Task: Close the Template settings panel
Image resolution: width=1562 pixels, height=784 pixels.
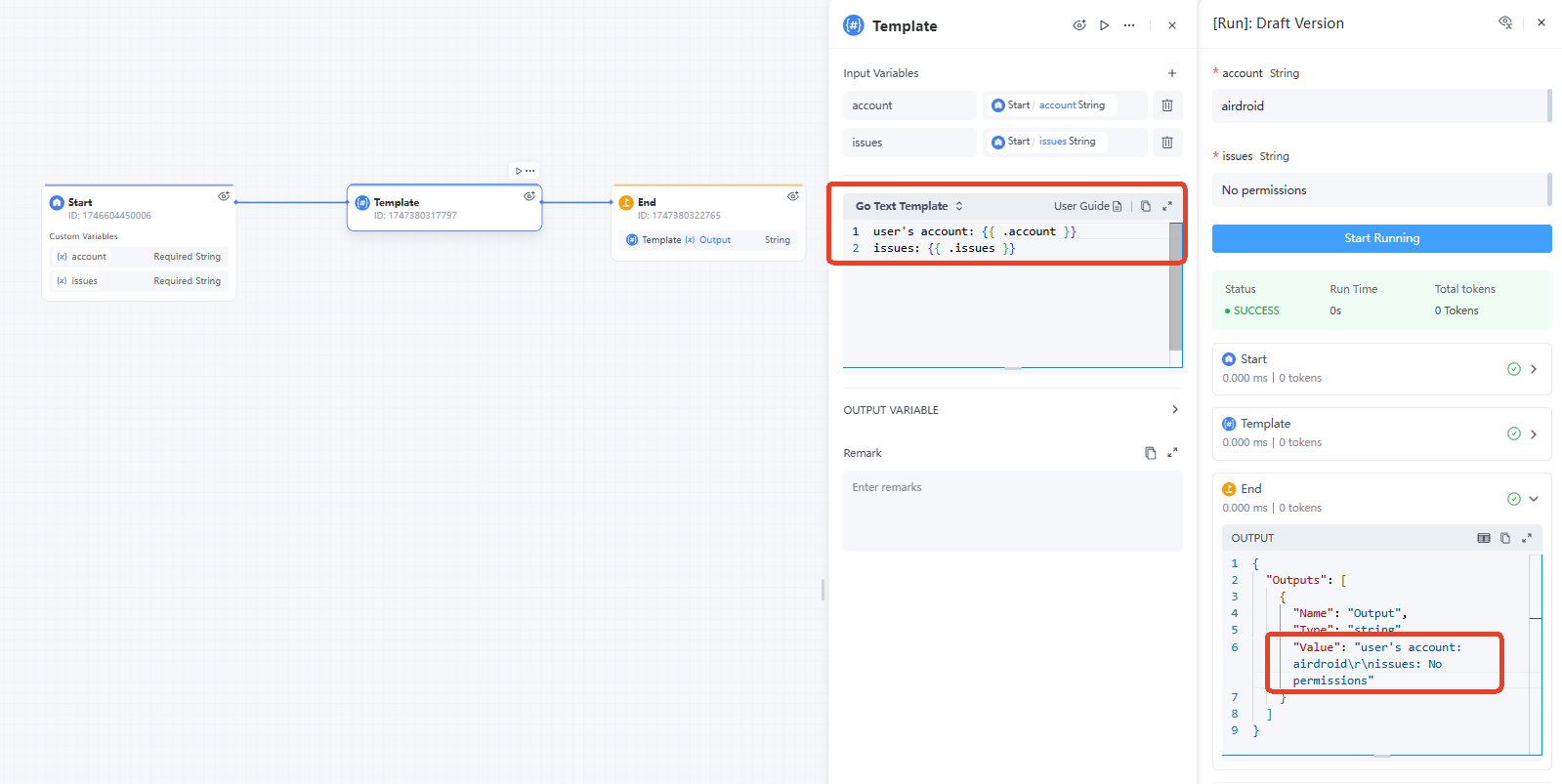Action: (1172, 25)
